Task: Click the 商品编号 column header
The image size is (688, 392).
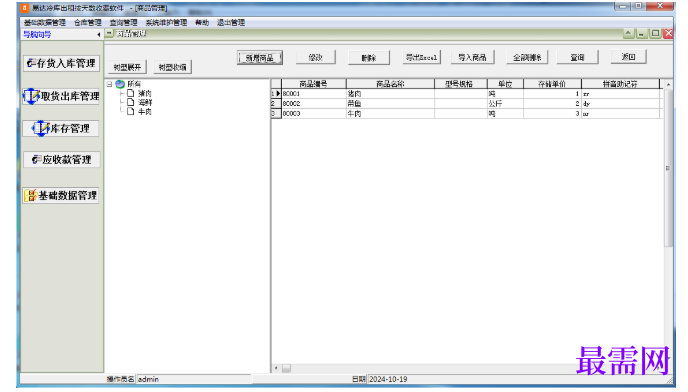Action: pos(314,84)
